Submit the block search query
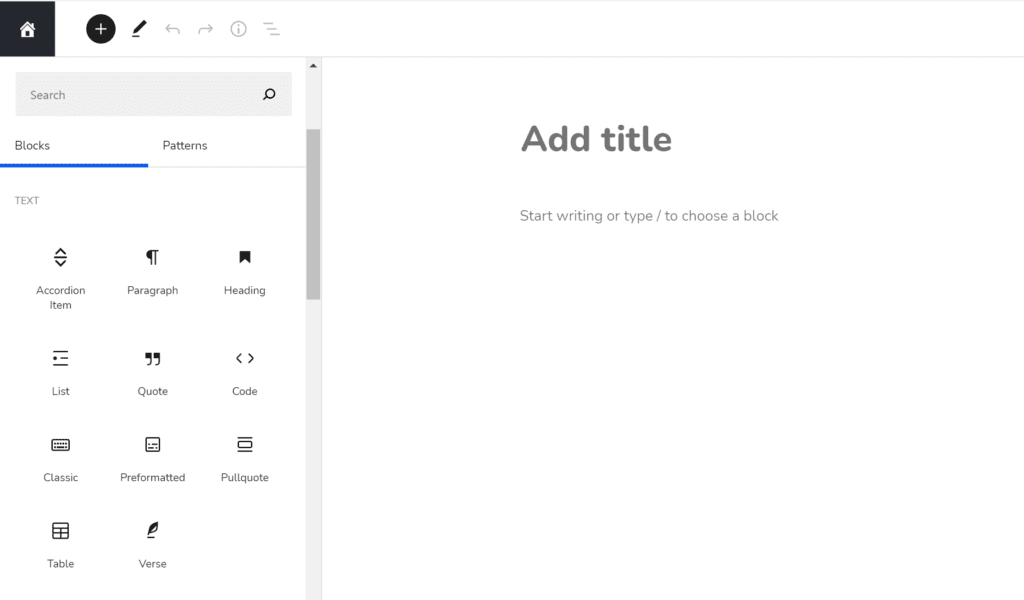The image size is (1024, 600). tap(269, 94)
